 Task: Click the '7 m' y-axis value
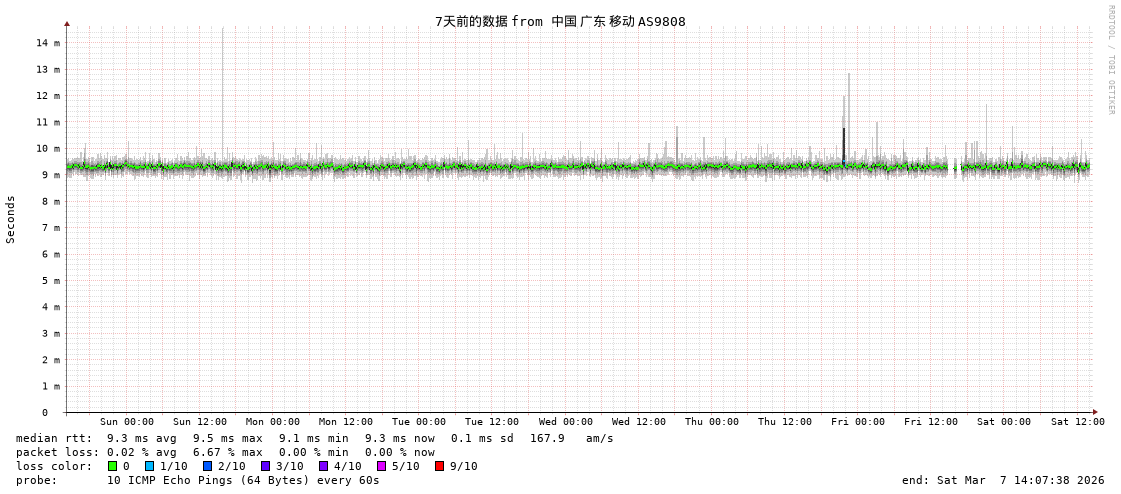51,228
